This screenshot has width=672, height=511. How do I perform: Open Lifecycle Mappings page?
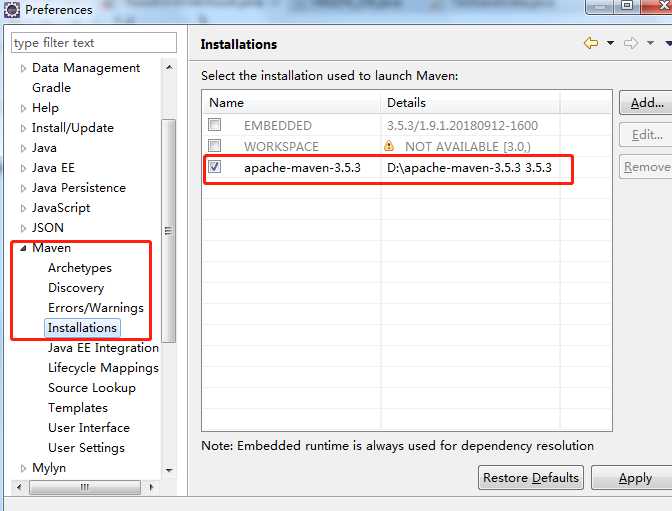click(x=103, y=368)
